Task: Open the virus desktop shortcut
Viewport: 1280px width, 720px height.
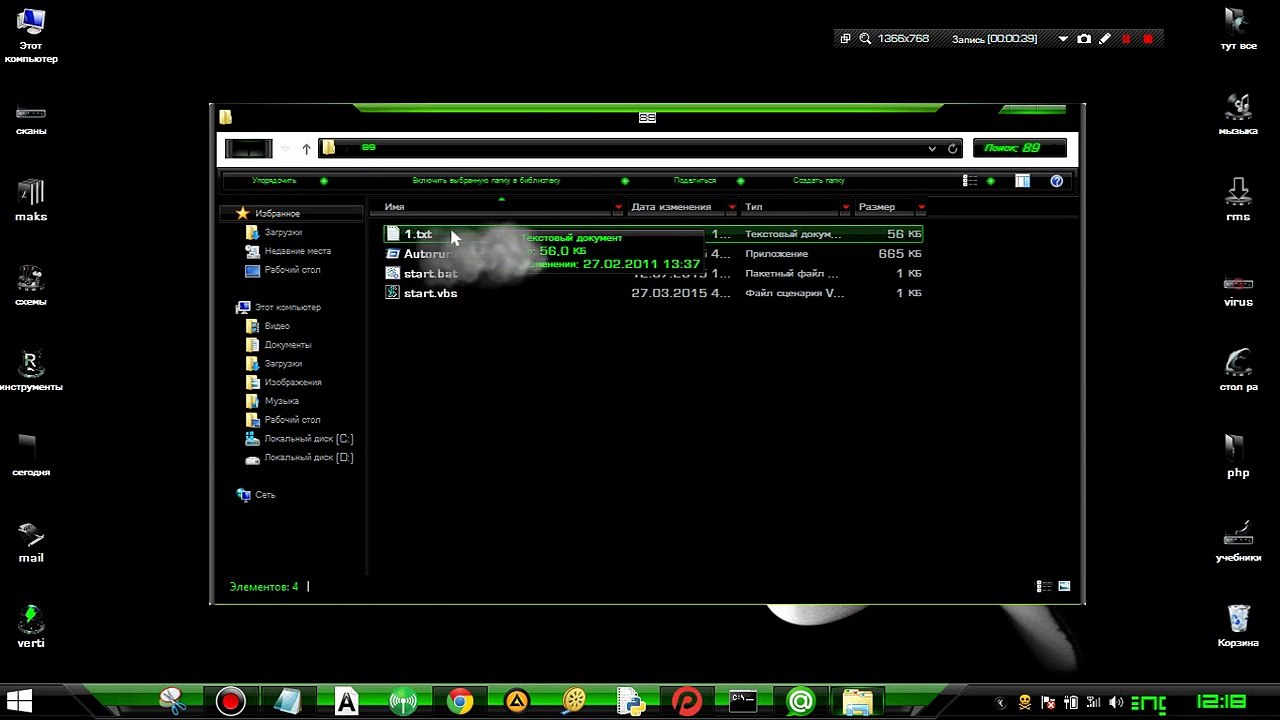Action: [1238, 289]
